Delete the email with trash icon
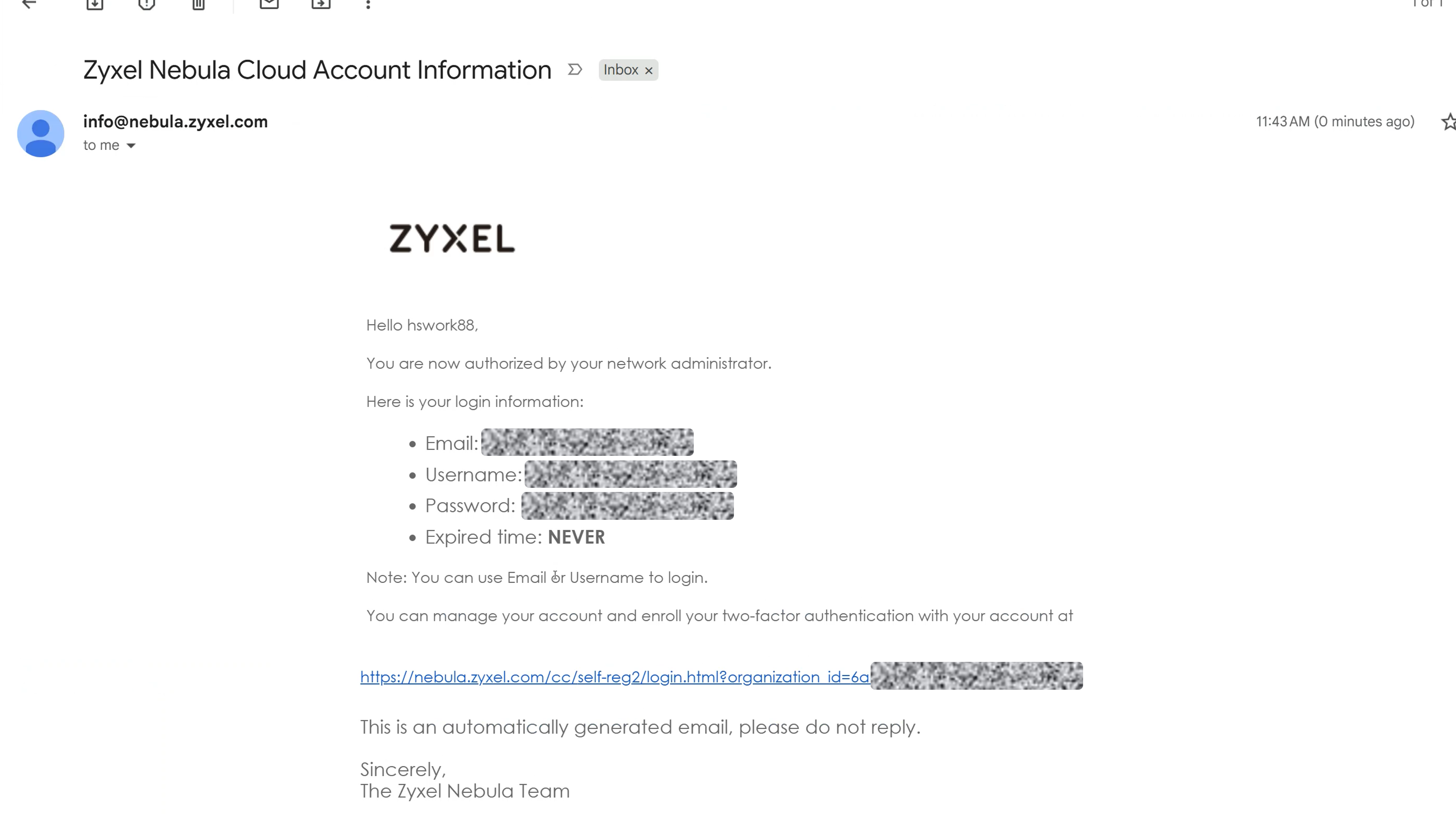1456x819 pixels. (198, 4)
